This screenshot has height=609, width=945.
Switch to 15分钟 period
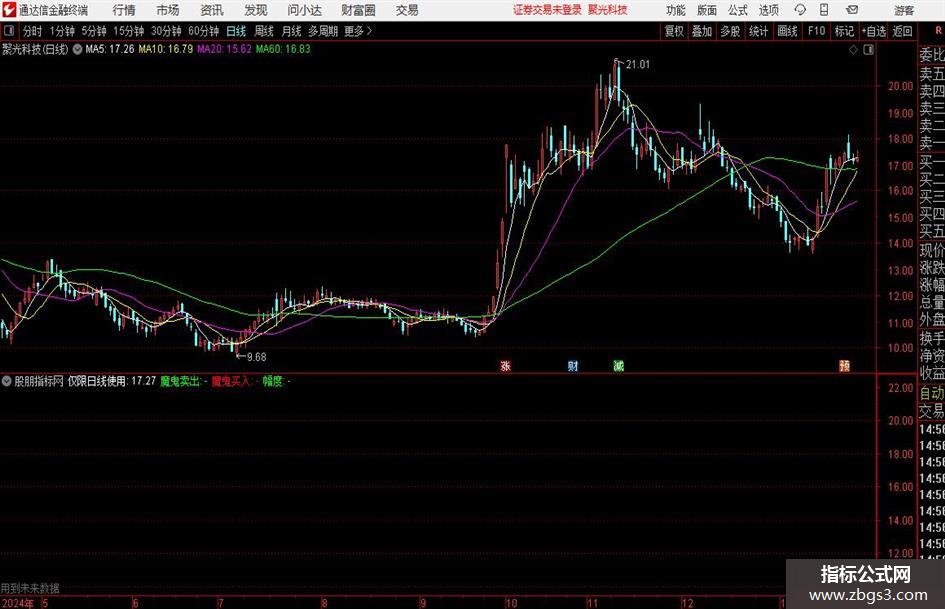(x=128, y=31)
